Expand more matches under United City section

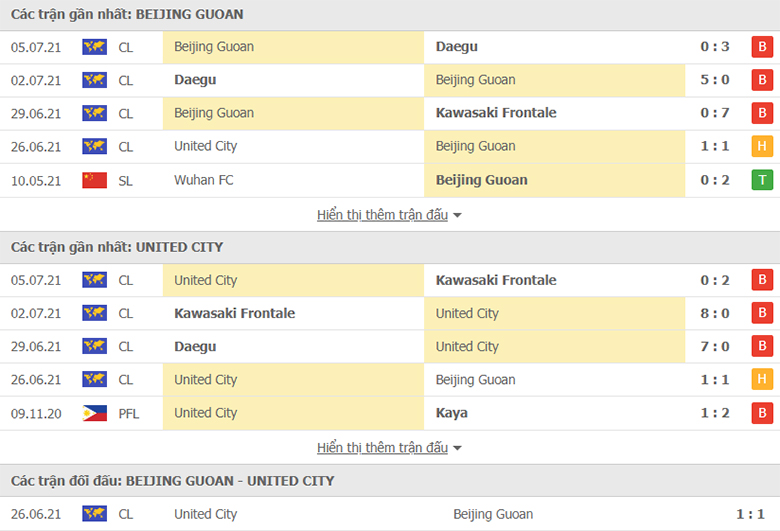pos(383,448)
